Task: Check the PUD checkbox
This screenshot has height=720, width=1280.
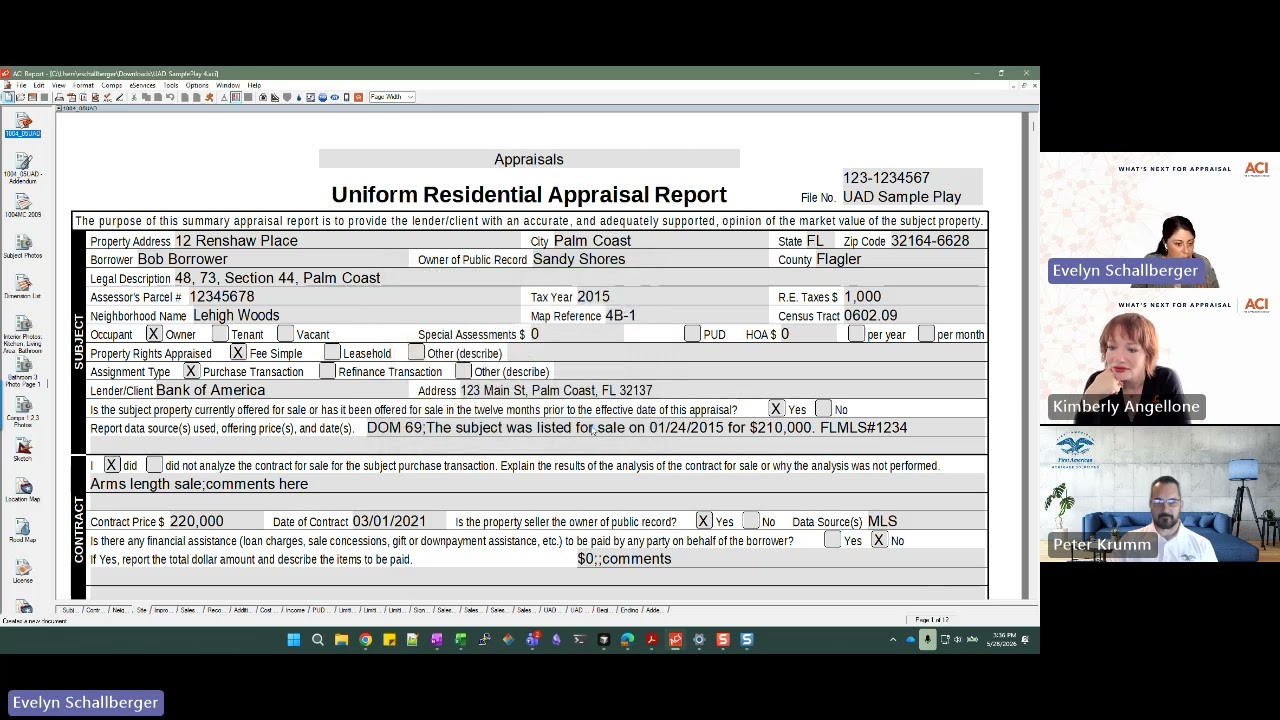Action: tap(692, 334)
